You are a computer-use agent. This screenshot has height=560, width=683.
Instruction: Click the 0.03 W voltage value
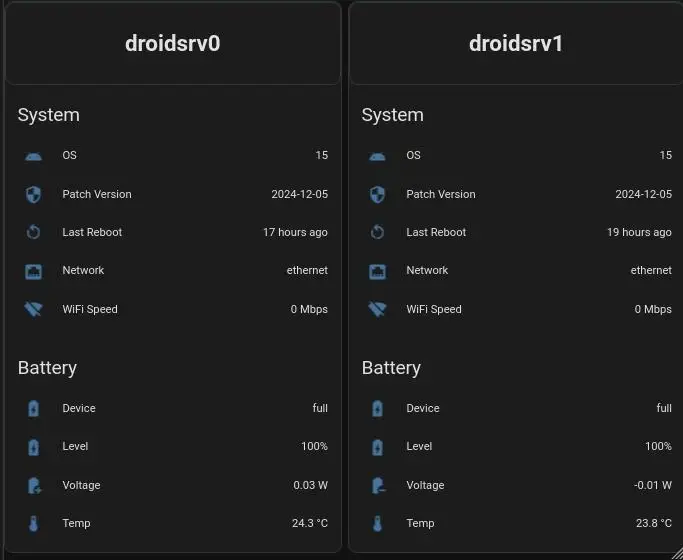311,485
